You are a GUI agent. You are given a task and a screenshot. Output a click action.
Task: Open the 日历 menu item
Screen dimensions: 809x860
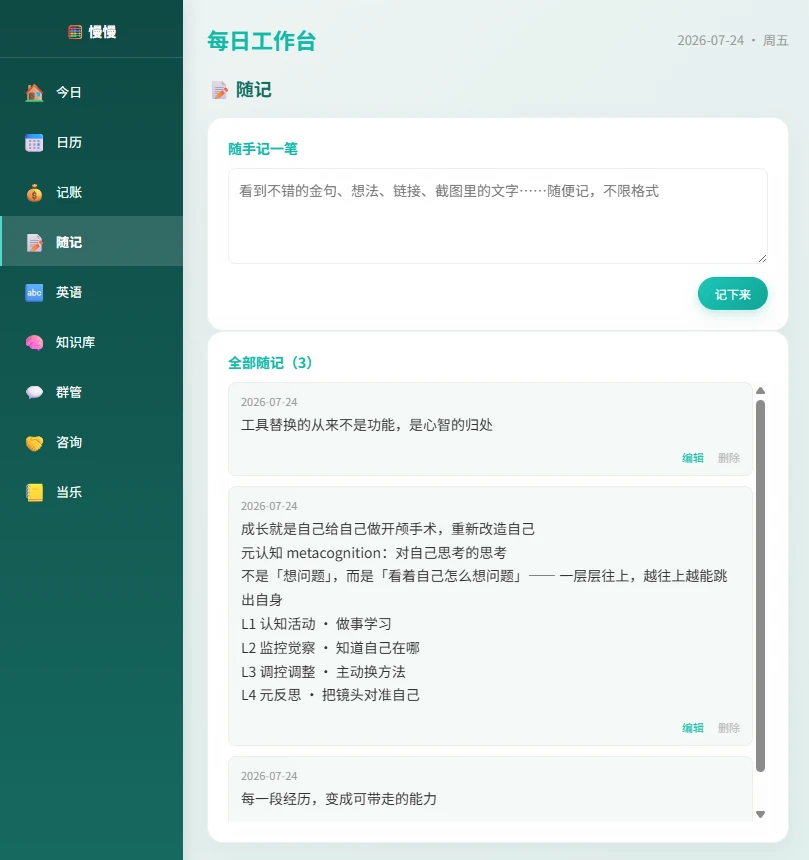(x=92, y=143)
